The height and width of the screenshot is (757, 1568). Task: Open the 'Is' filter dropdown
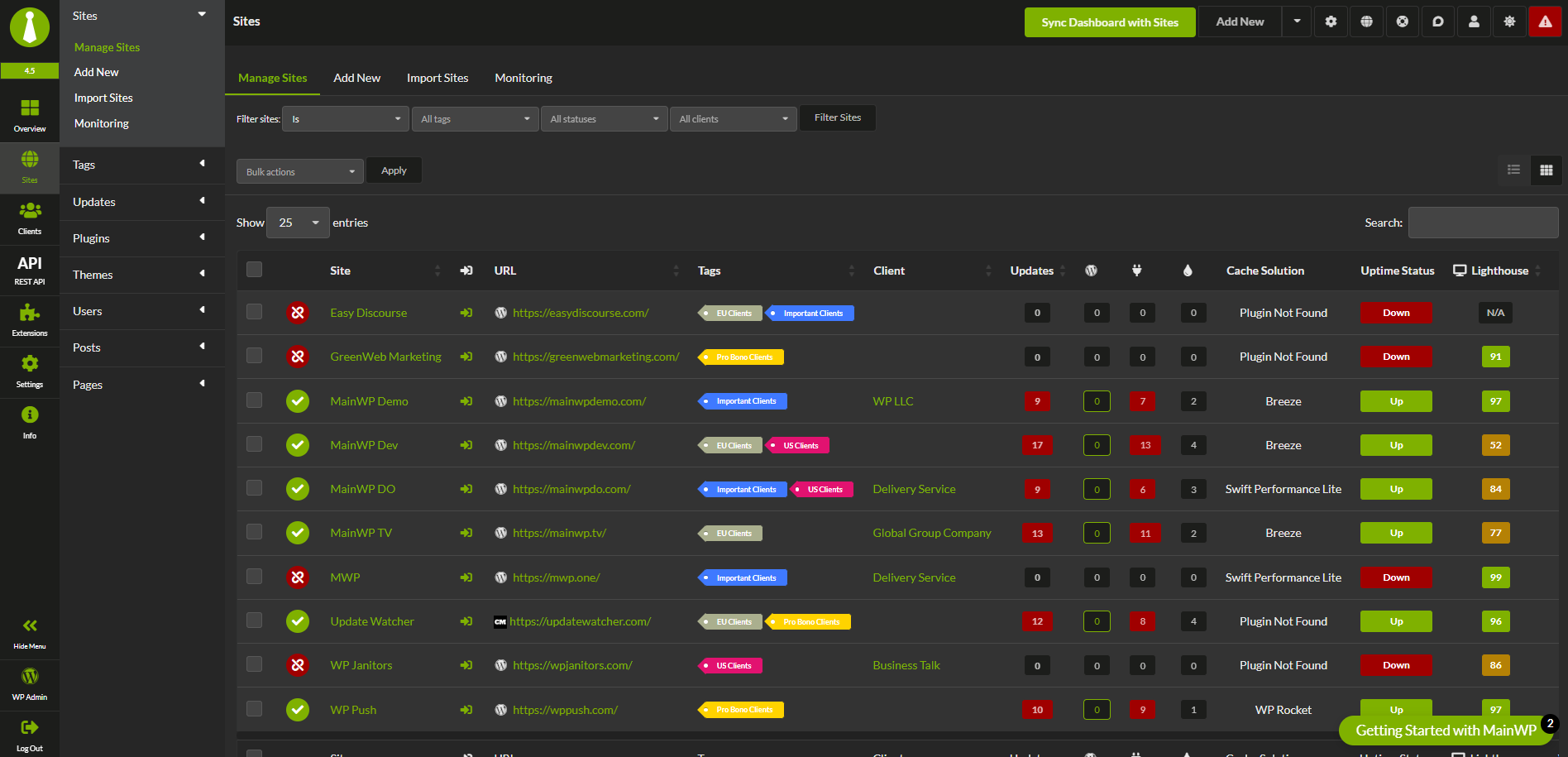[x=346, y=119]
